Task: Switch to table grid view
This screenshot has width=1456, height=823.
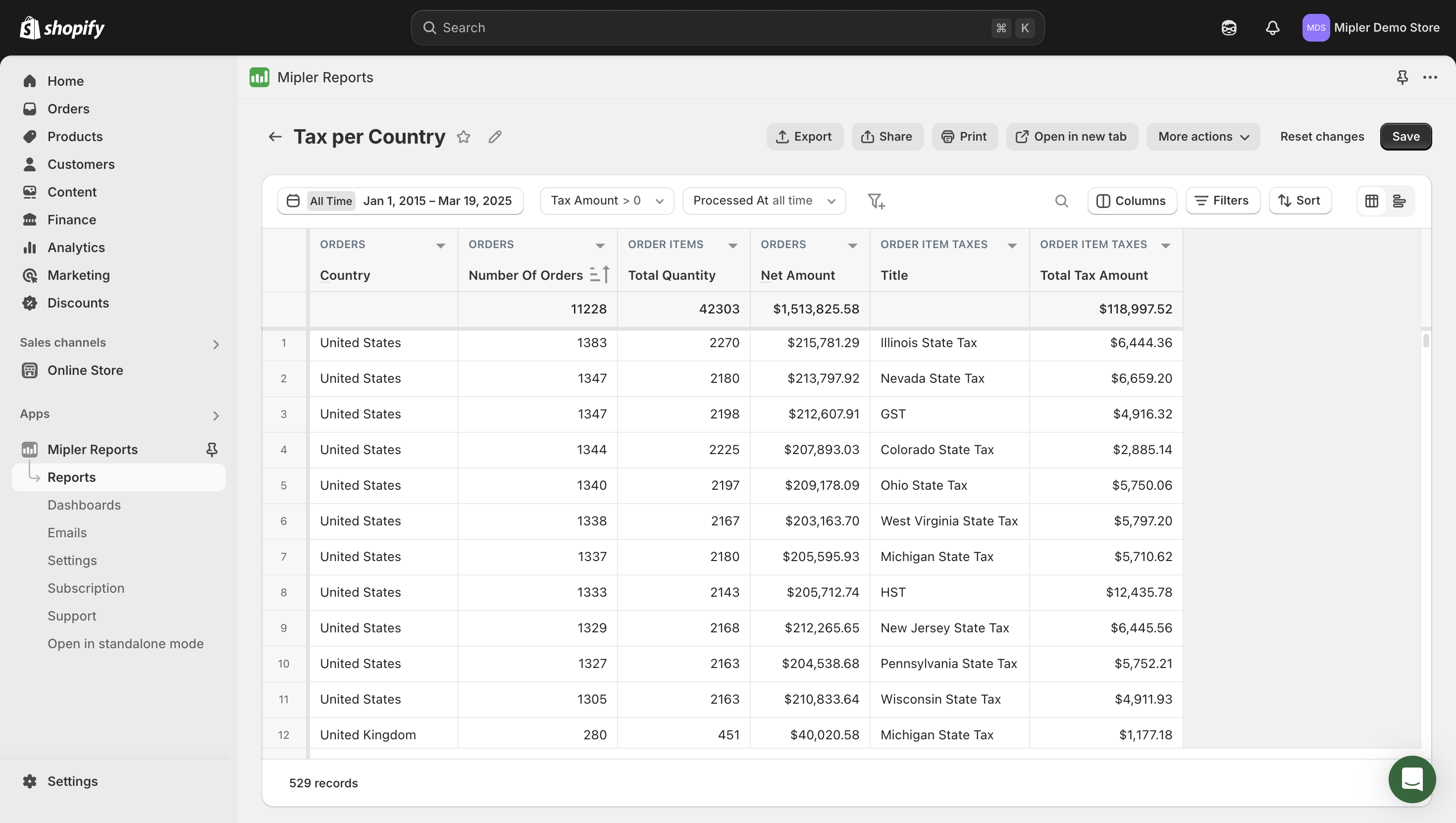Action: click(1371, 201)
